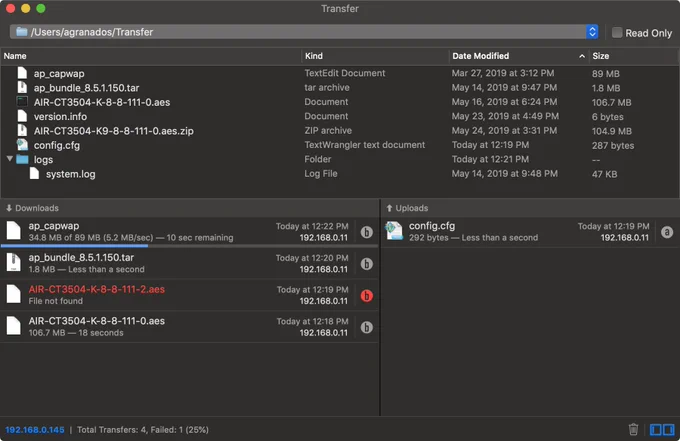
Task: Click the Downloads arrow icon
Action: tap(9, 208)
